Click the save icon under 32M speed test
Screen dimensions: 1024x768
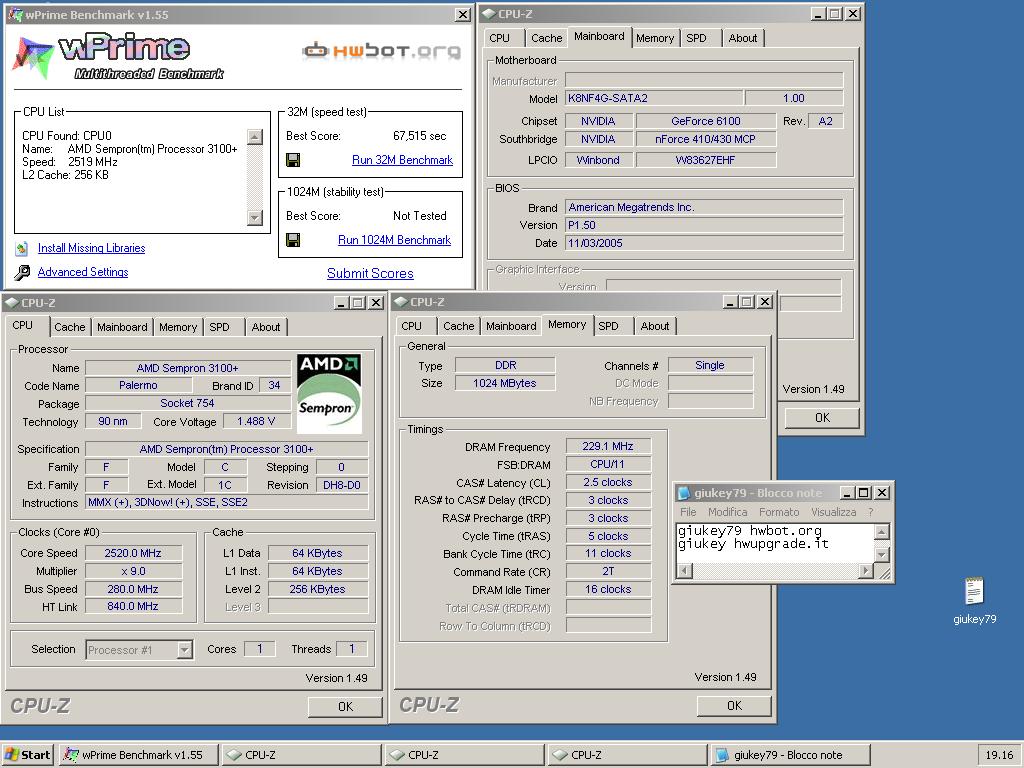pos(293,160)
